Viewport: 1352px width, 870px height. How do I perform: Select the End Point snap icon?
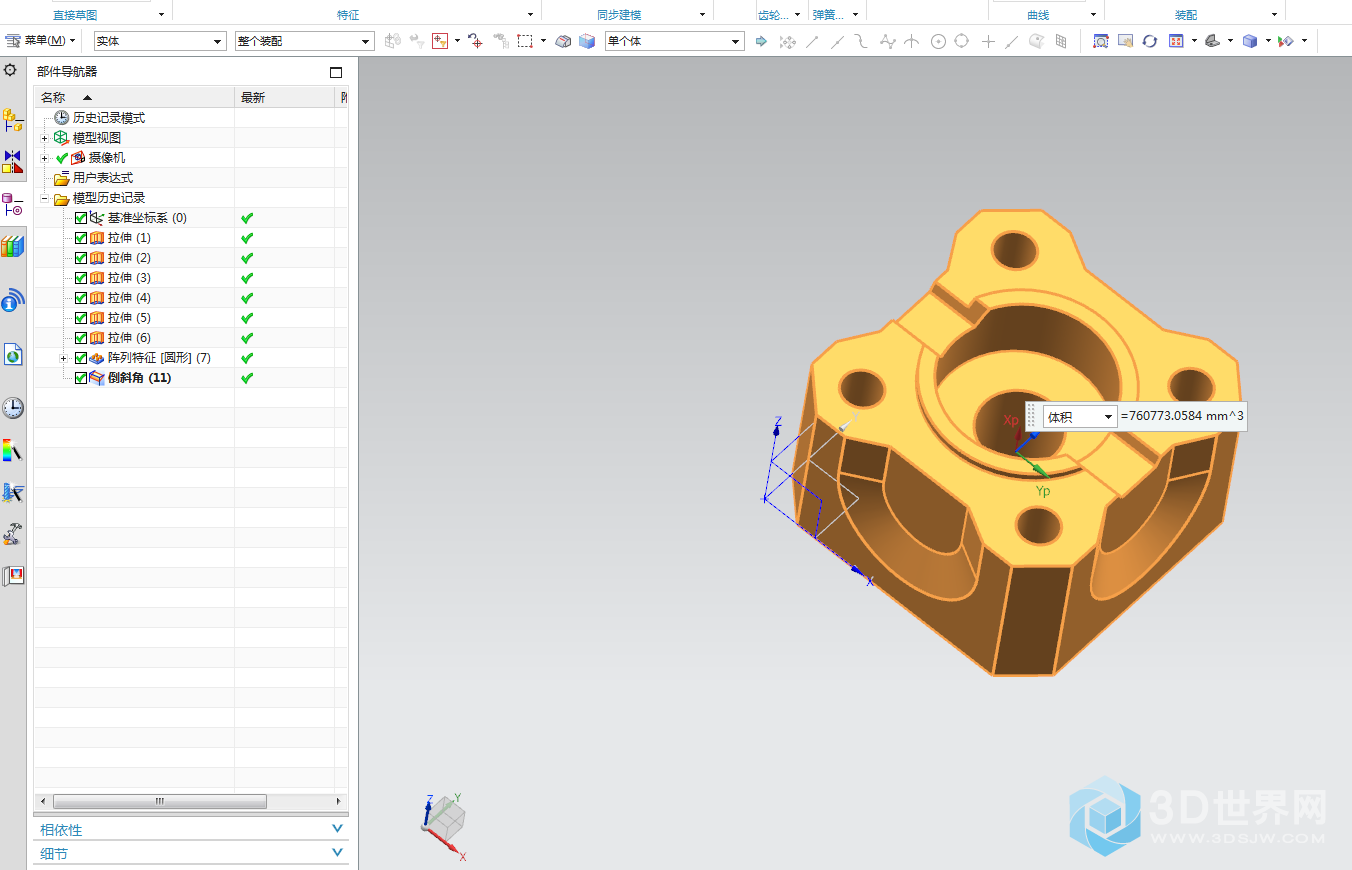coord(813,41)
